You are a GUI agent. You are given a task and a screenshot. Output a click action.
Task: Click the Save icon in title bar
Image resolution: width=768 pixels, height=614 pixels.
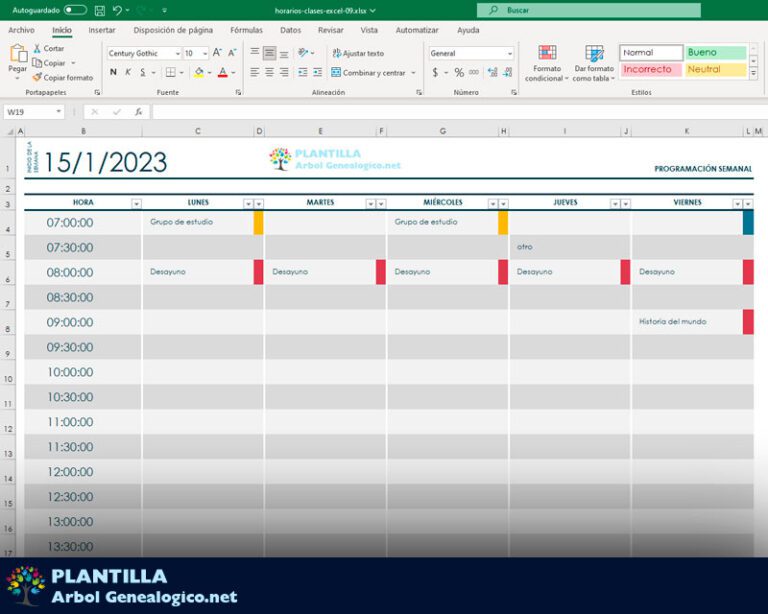coord(99,10)
